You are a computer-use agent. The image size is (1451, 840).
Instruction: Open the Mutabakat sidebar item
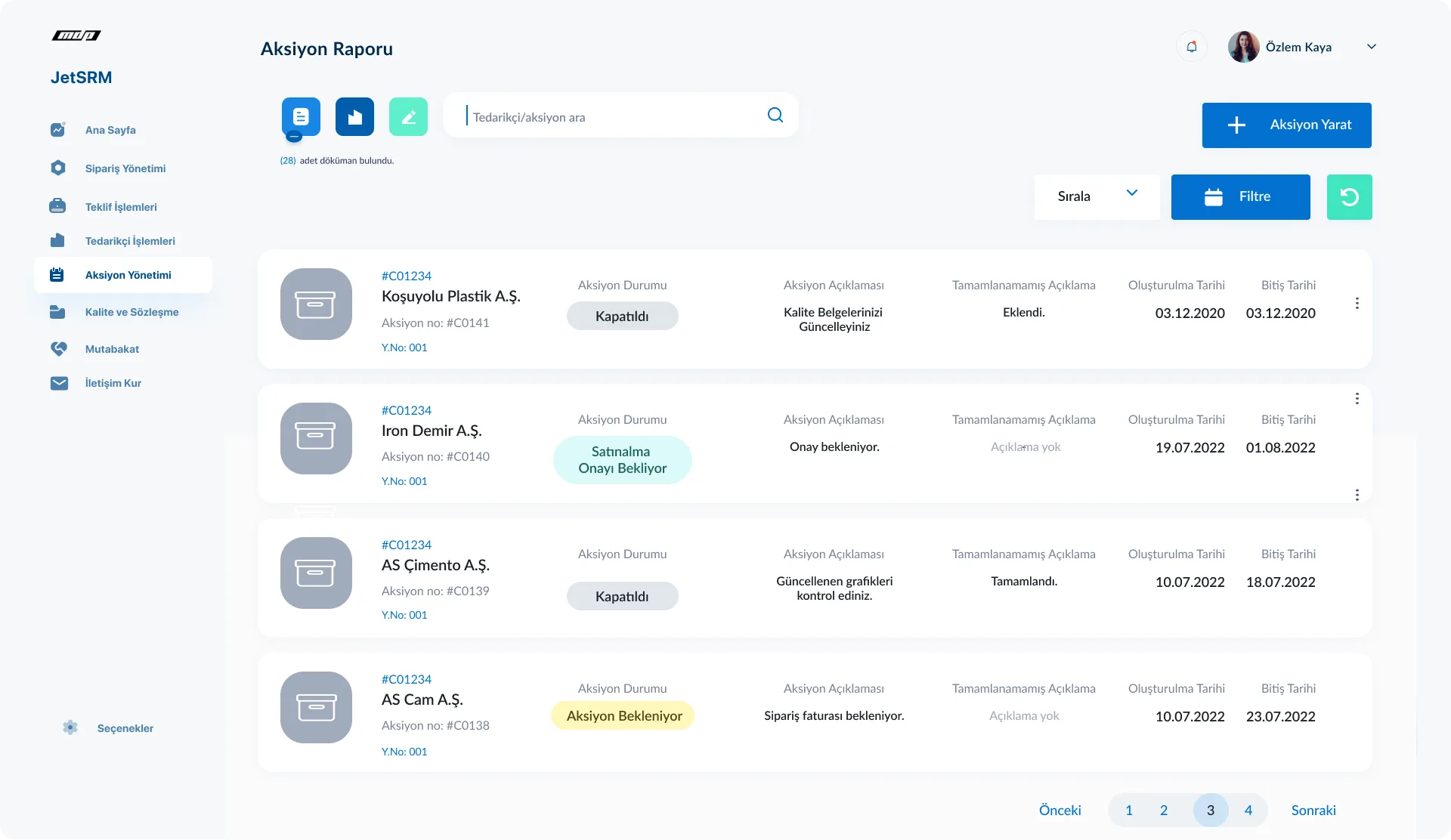(x=112, y=349)
